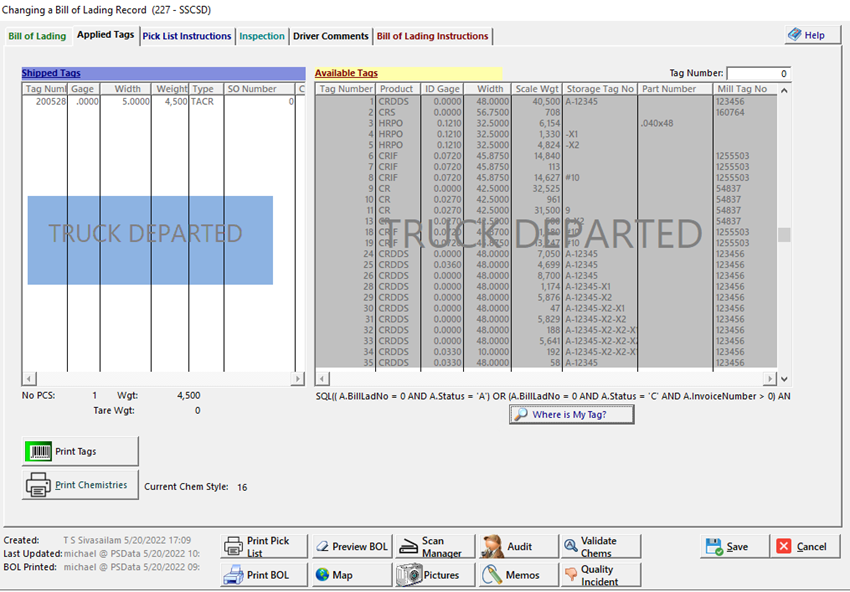
Task: Click the Print Chemistries printer icon
Action: tap(39, 485)
